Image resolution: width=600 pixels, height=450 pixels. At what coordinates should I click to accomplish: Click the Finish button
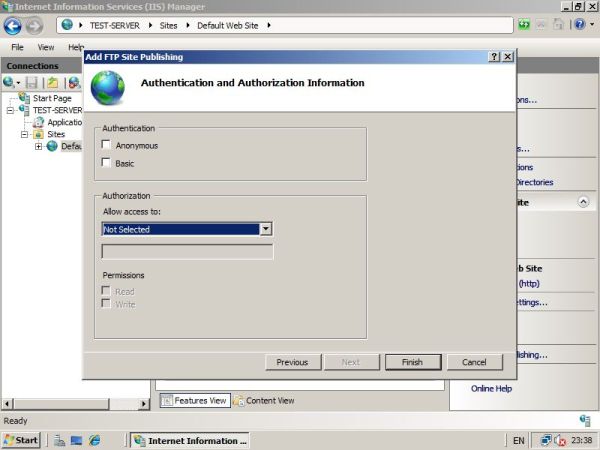tap(412, 362)
